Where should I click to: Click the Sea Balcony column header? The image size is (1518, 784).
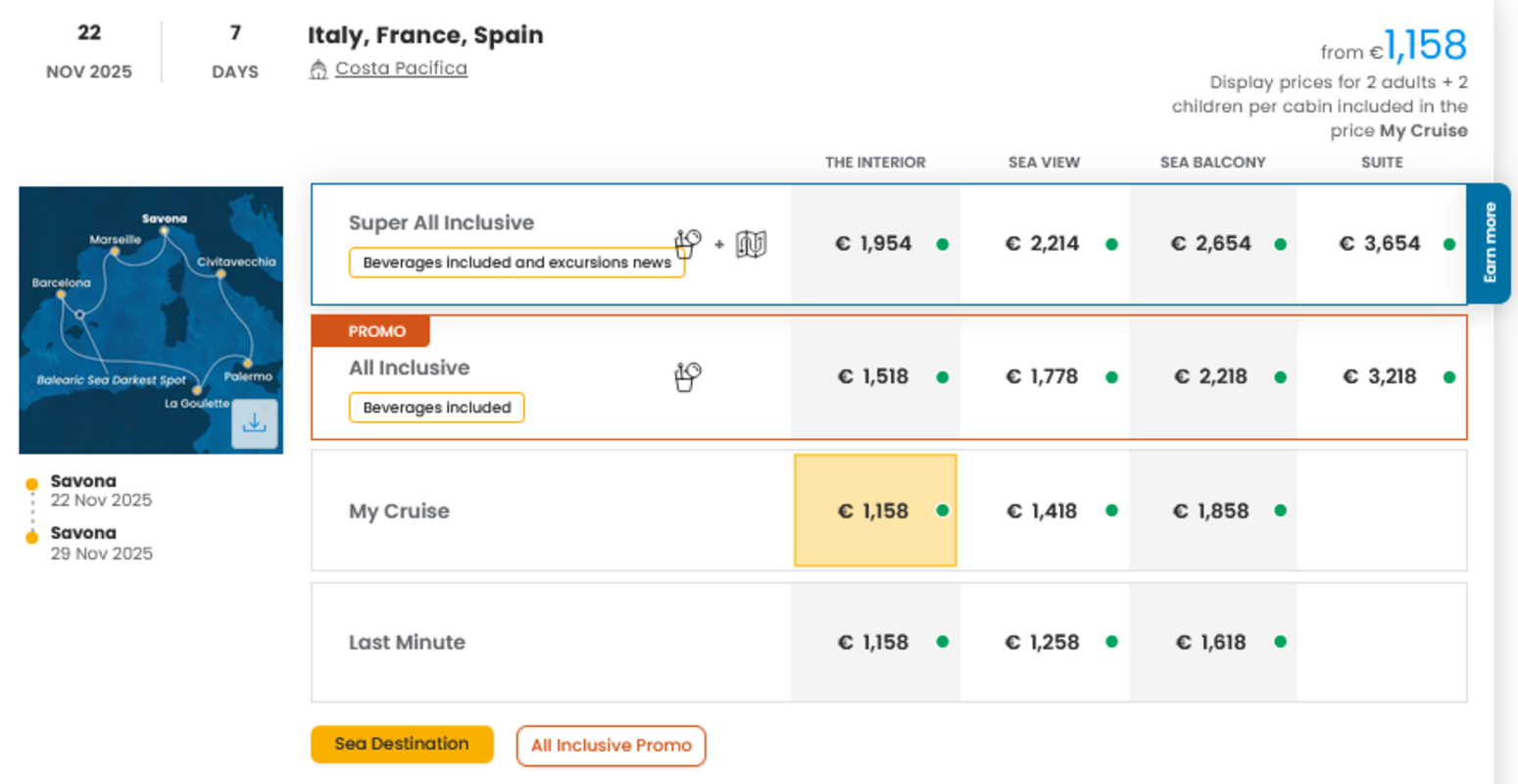click(1212, 163)
